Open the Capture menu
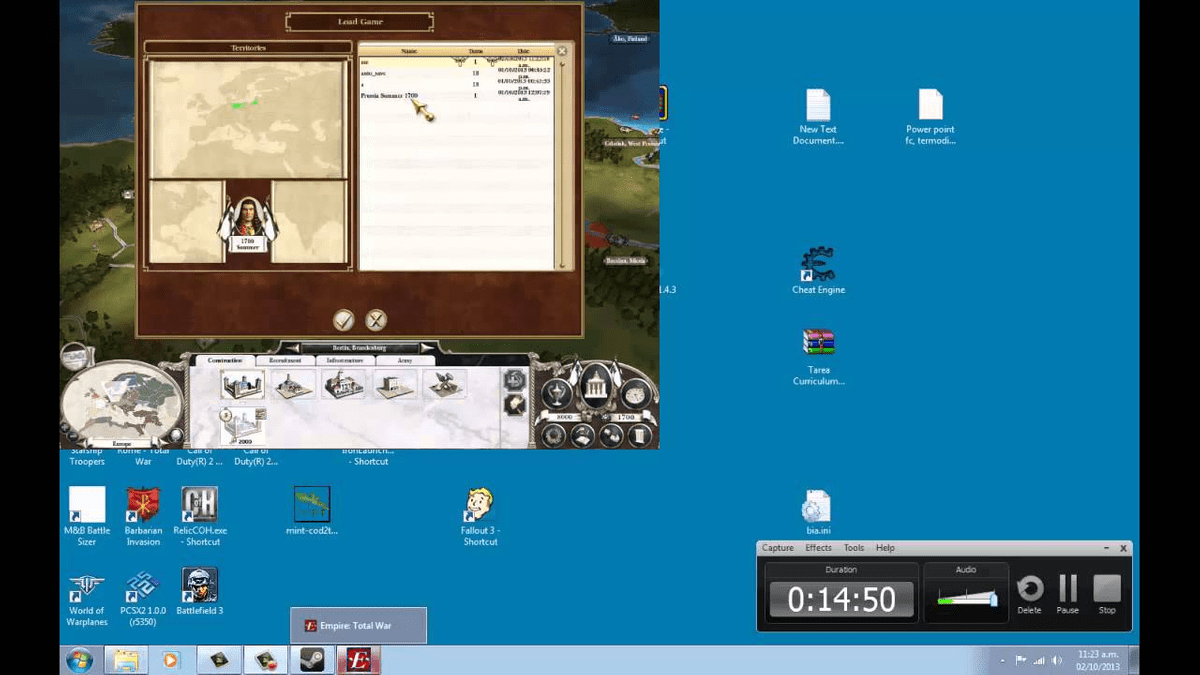The height and width of the screenshot is (675, 1200). tap(777, 548)
